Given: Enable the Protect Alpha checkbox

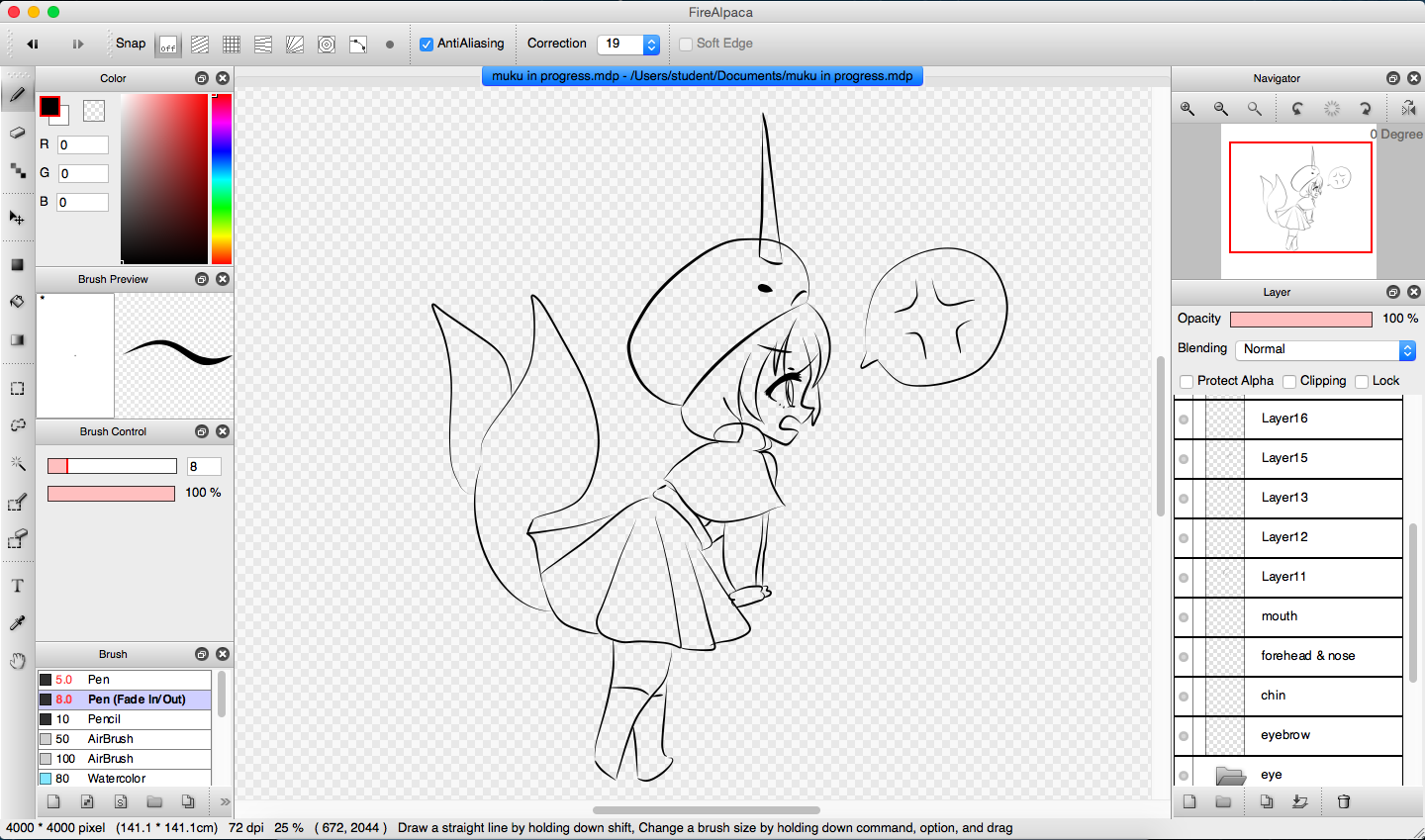Looking at the screenshot, I should pyautogui.click(x=1187, y=382).
